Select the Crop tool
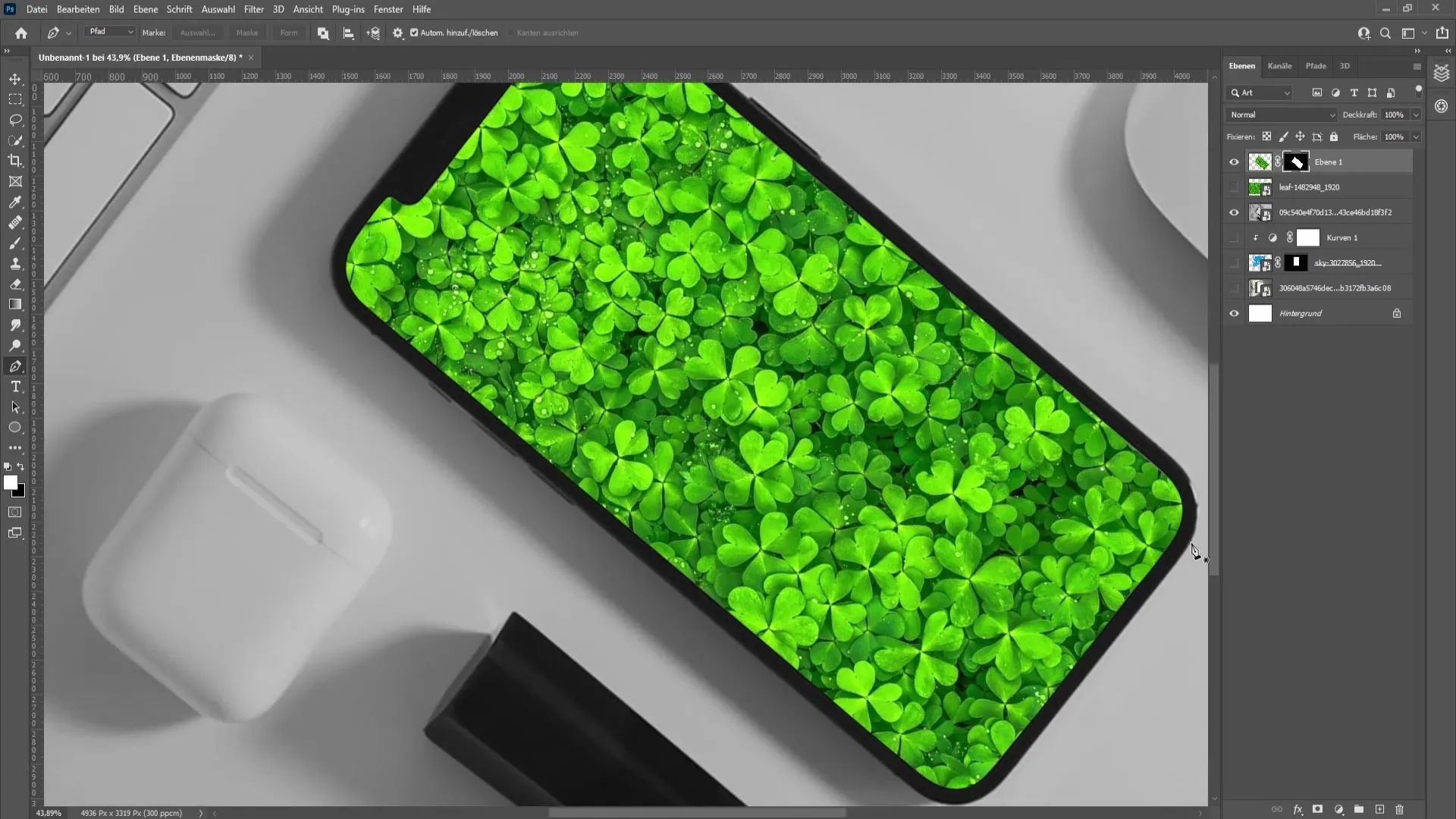Image resolution: width=1456 pixels, height=819 pixels. 15,161
